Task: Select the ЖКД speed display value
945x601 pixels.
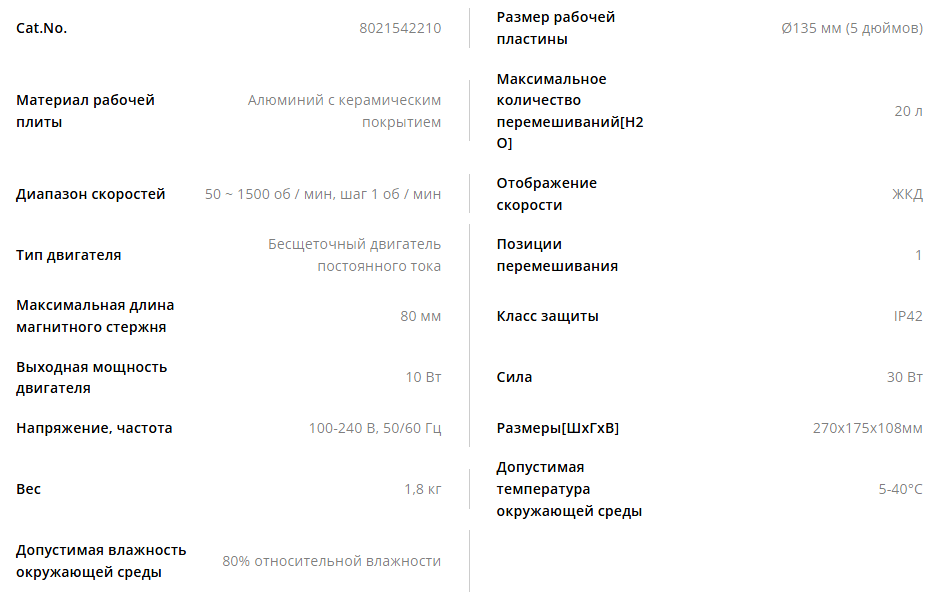Action: tap(907, 194)
